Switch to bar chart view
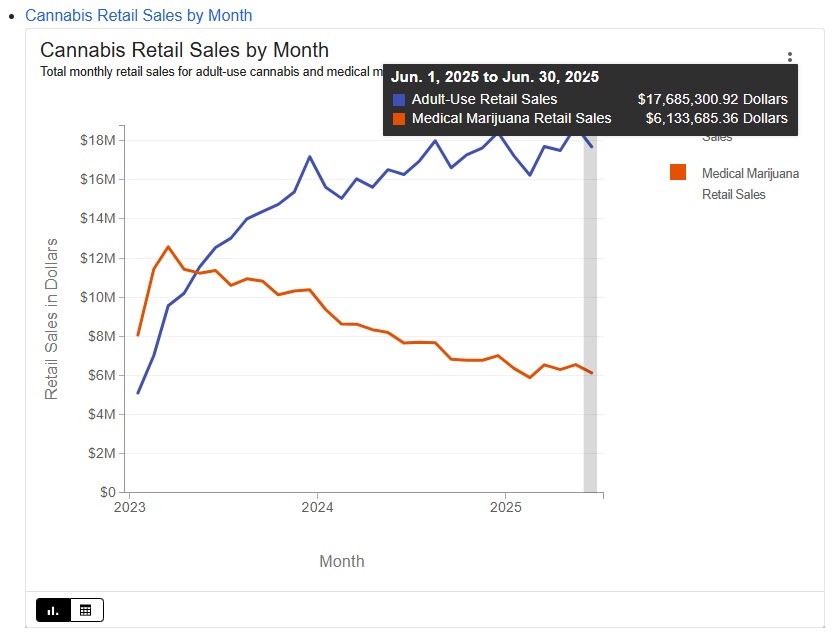This screenshot has height=634, width=839. 53,610
